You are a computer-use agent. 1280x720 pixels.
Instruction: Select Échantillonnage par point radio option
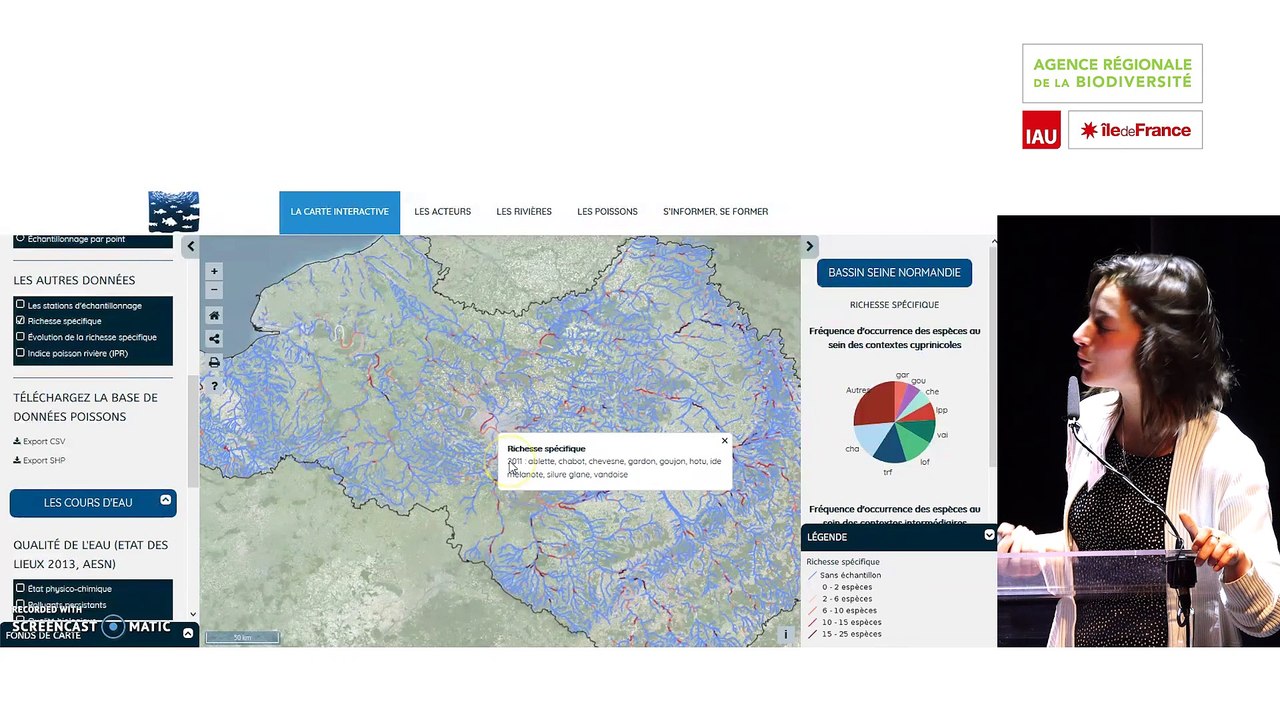coord(20,239)
